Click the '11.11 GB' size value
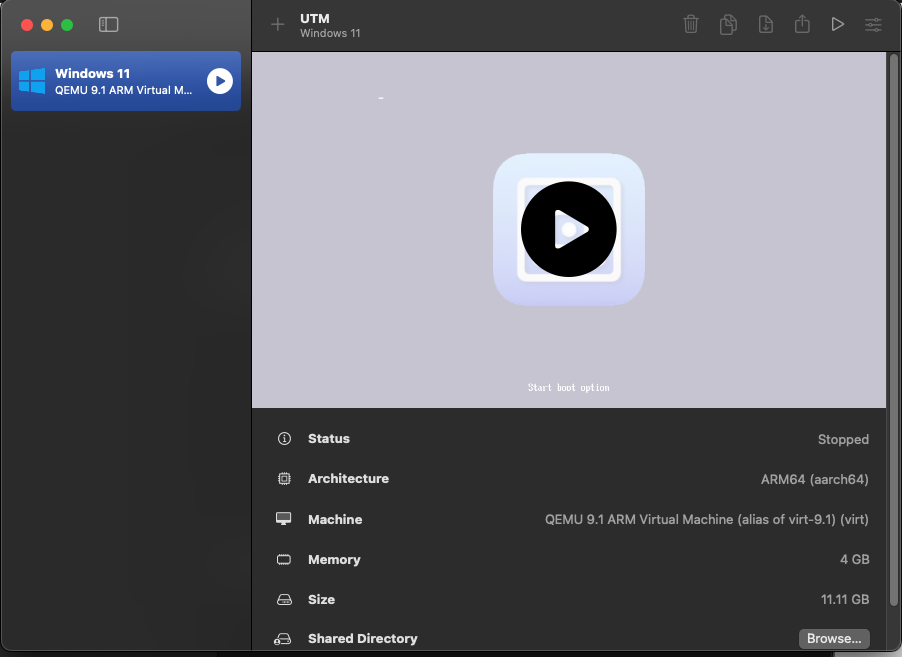 (845, 599)
